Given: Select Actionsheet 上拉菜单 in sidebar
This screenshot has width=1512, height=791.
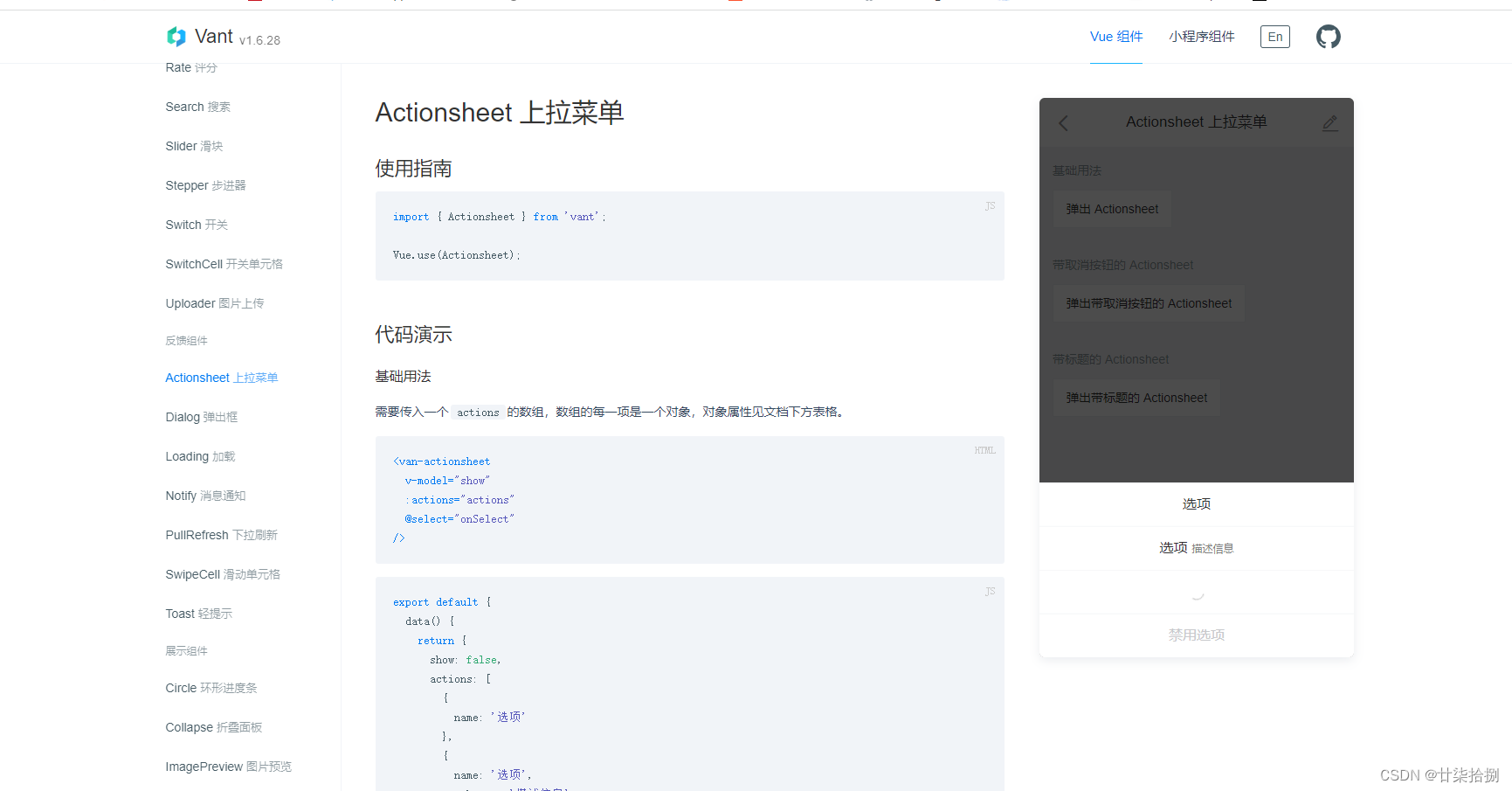Looking at the screenshot, I should [x=222, y=378].
